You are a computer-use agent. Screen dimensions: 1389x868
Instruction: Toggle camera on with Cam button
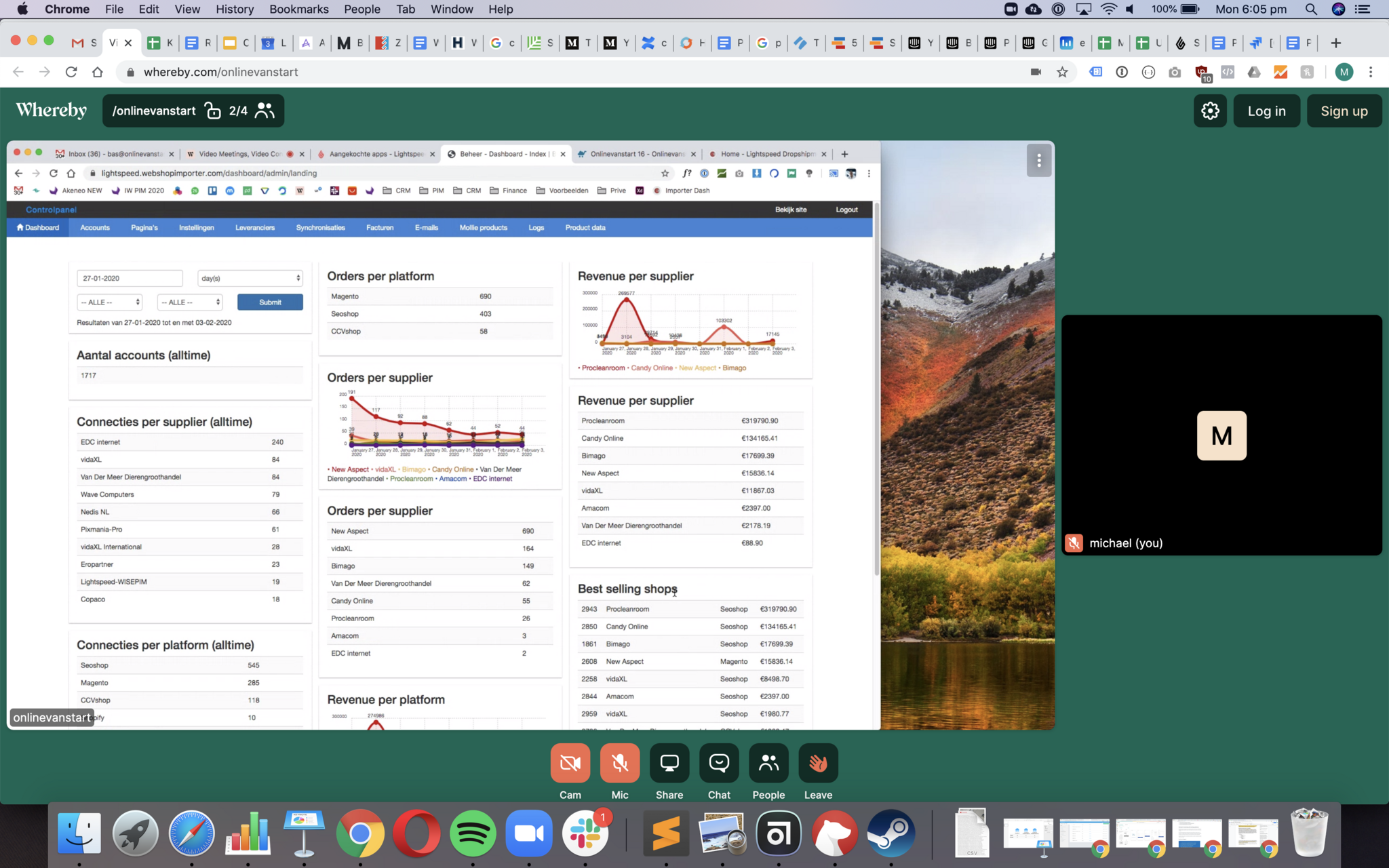tap(570, 763)
